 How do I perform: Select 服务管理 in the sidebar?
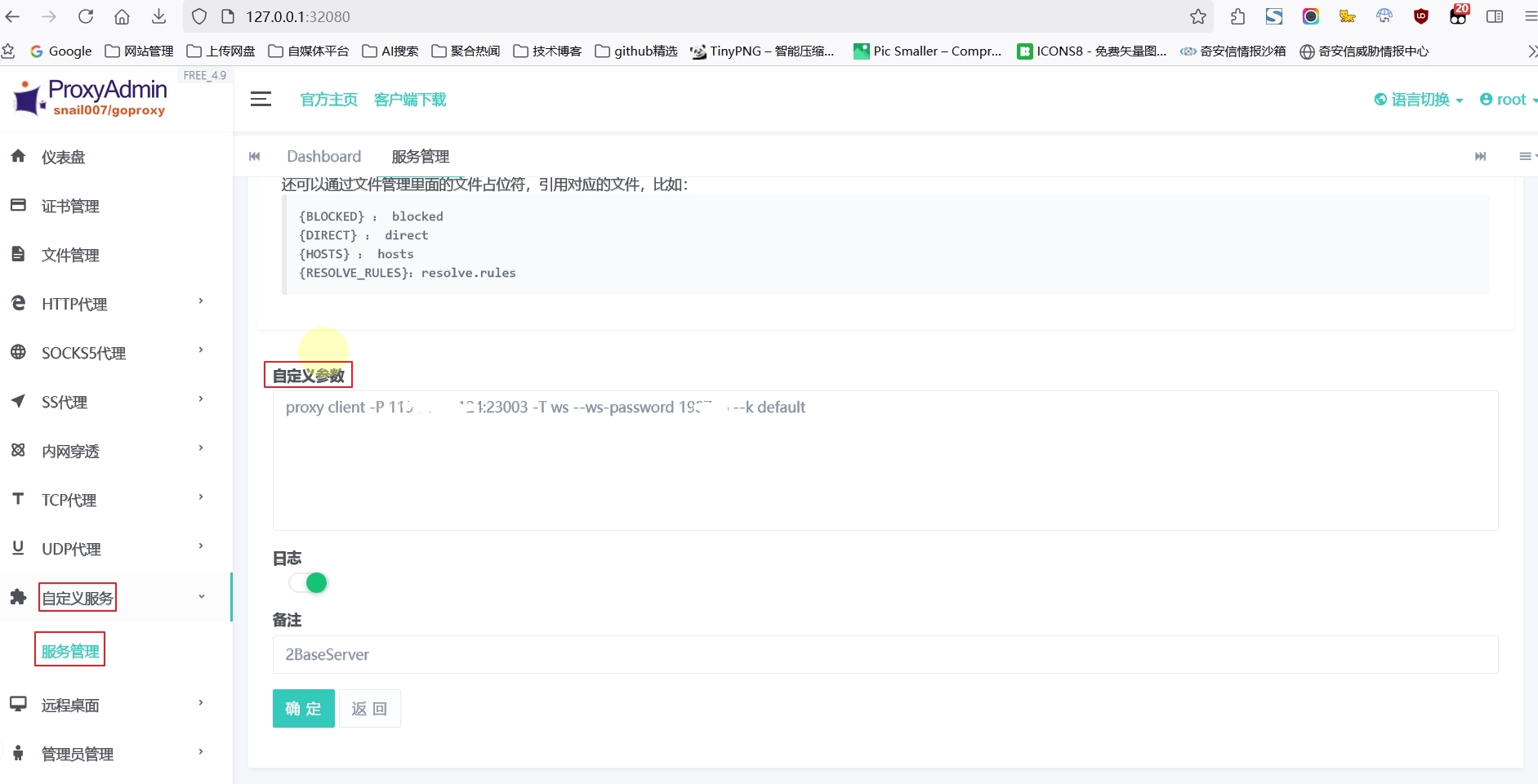[70, 650]
